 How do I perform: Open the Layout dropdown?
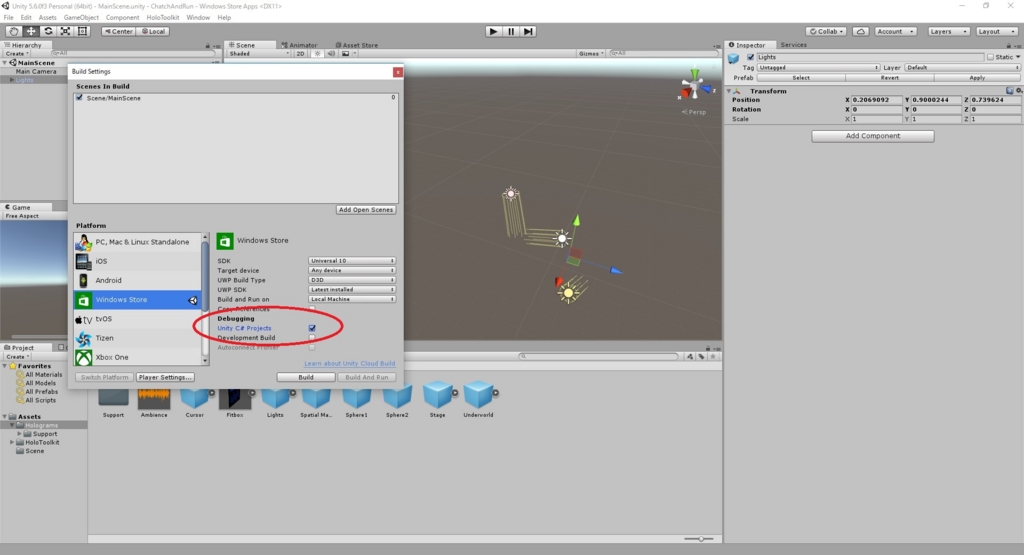pos(996,31)
